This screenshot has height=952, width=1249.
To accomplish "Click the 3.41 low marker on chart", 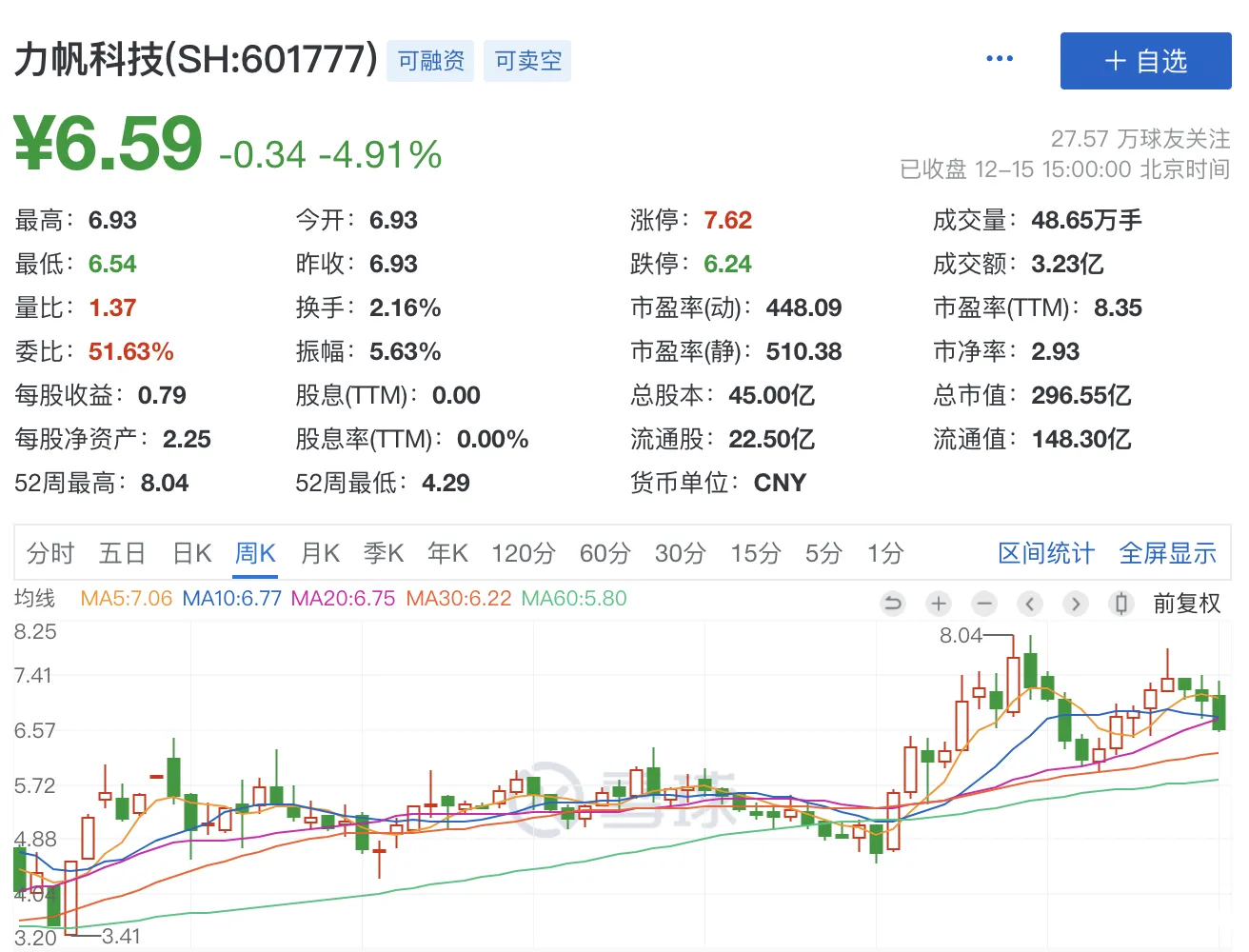I will click(121, 936).
